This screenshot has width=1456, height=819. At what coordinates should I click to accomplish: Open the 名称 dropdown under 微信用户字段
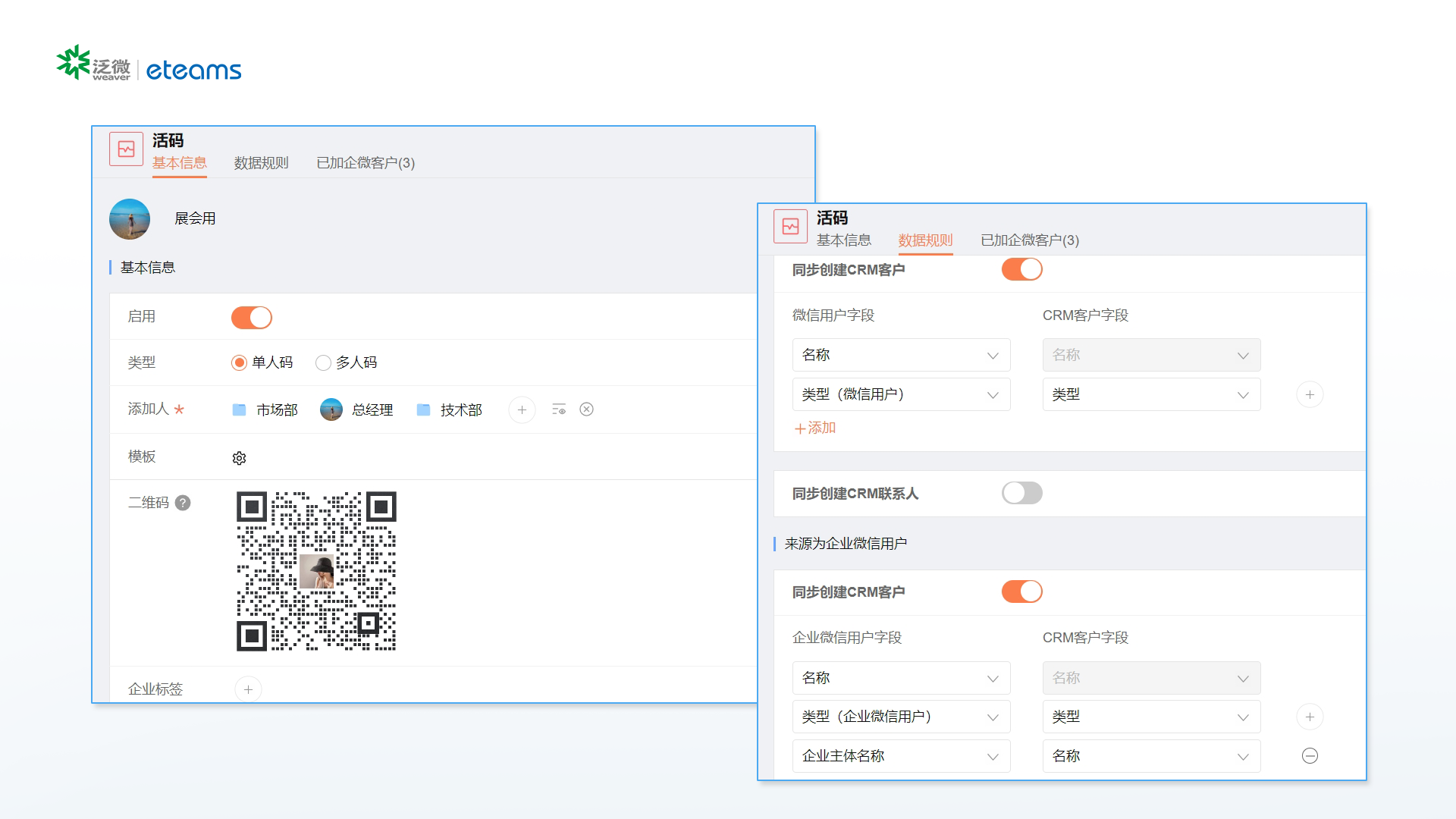(x=901, y=355)
